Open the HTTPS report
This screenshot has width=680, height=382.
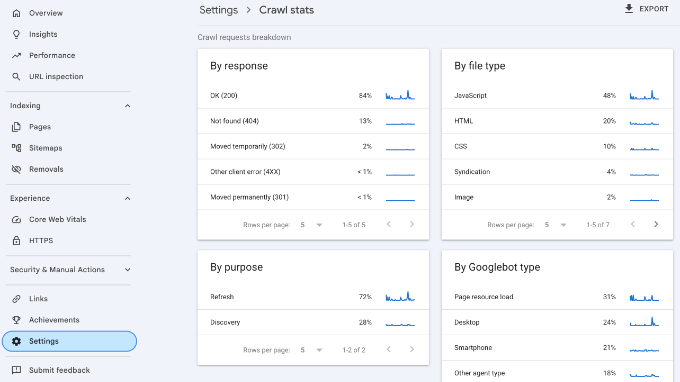[x=69, y=241]
